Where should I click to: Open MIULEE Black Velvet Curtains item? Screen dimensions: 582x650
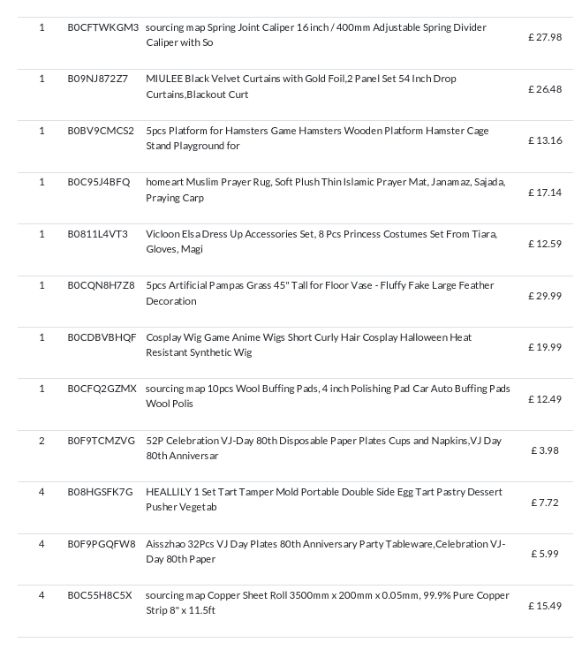click(x=301, y=86)
